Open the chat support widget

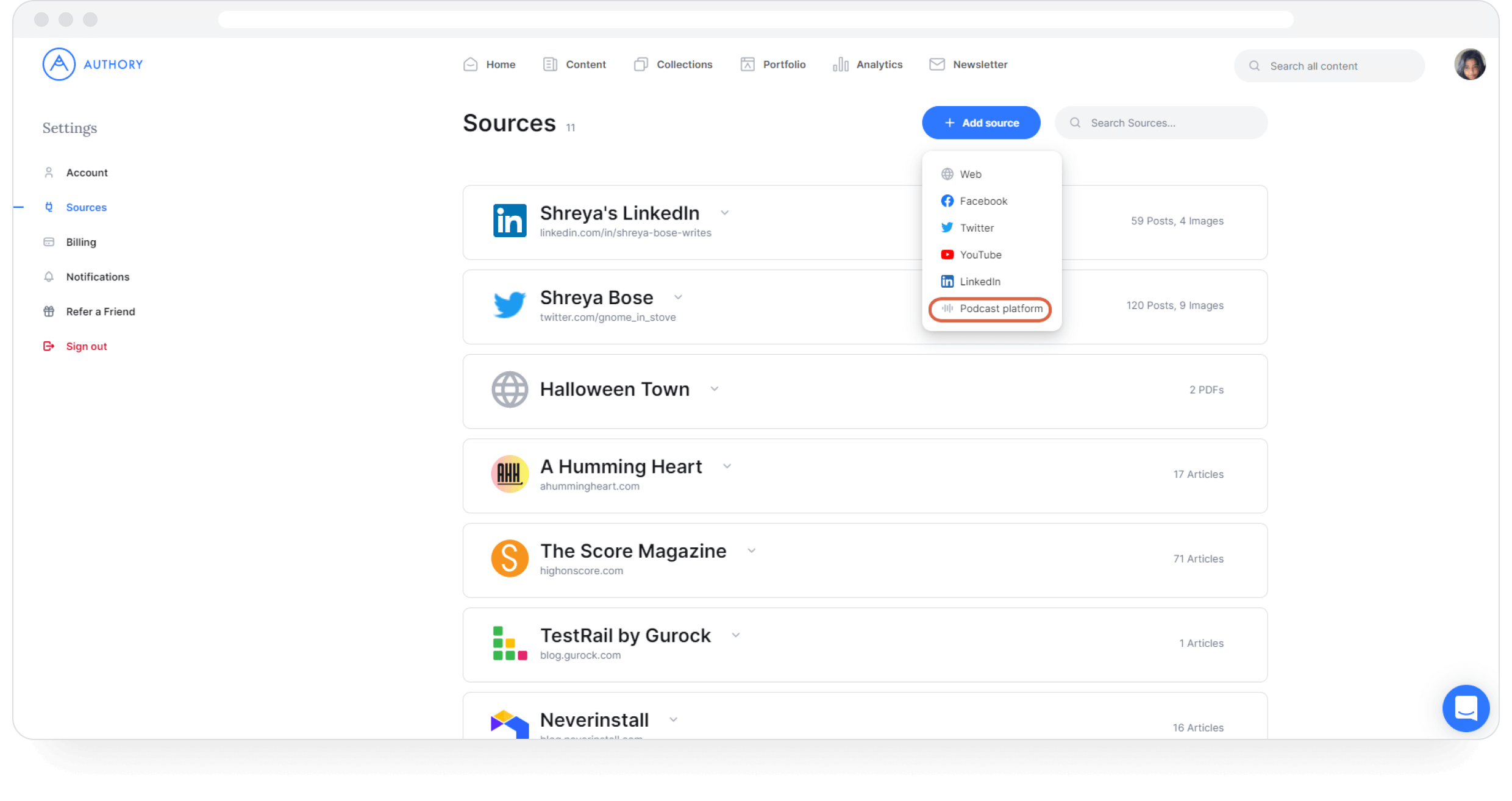pos(1466,708)
